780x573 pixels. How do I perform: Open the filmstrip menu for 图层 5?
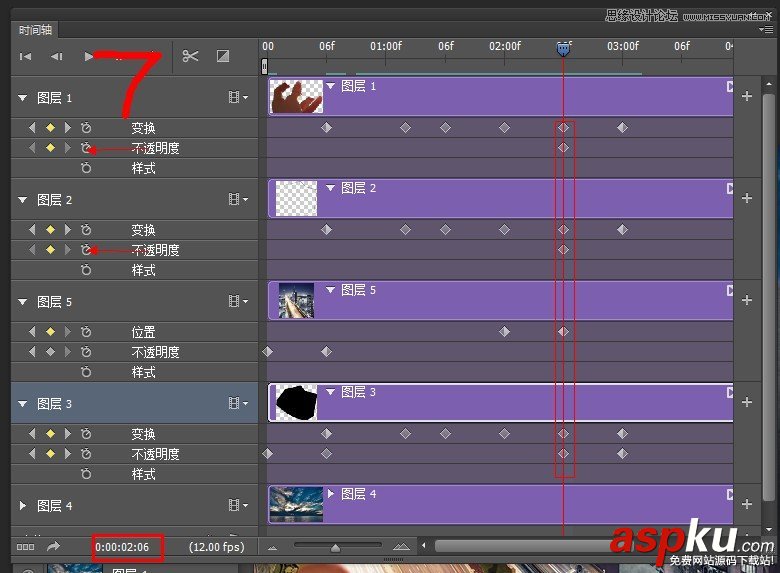[x=238, y=301]
